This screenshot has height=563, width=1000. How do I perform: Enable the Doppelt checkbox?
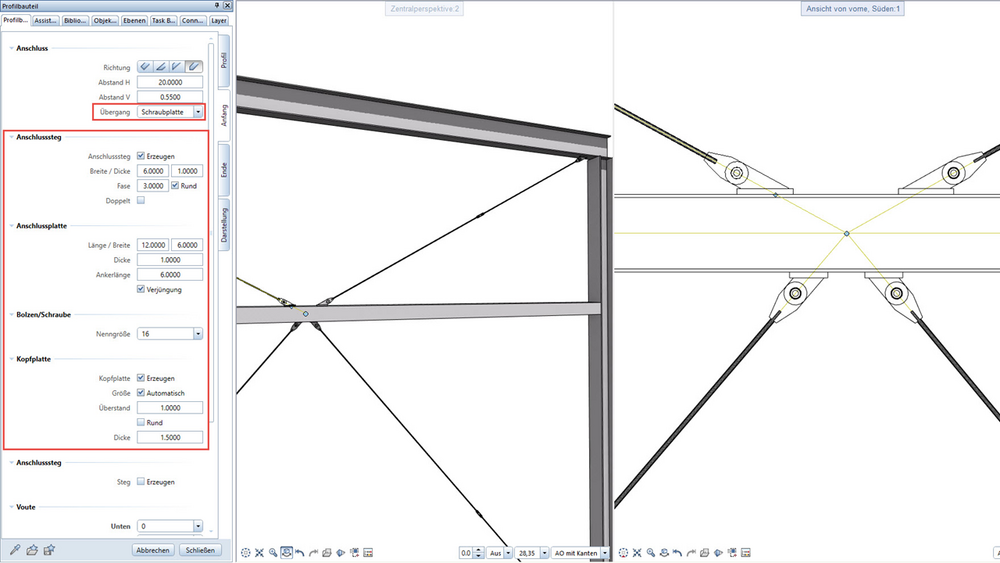click(x=141, y=200)
